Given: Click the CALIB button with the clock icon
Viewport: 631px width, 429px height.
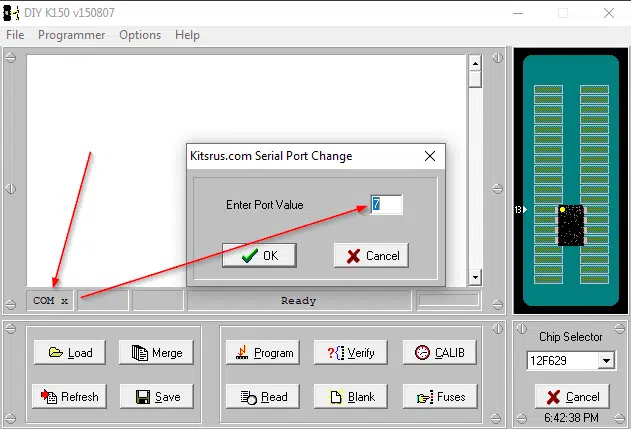Looking at the screenshot, I should 439,353.
